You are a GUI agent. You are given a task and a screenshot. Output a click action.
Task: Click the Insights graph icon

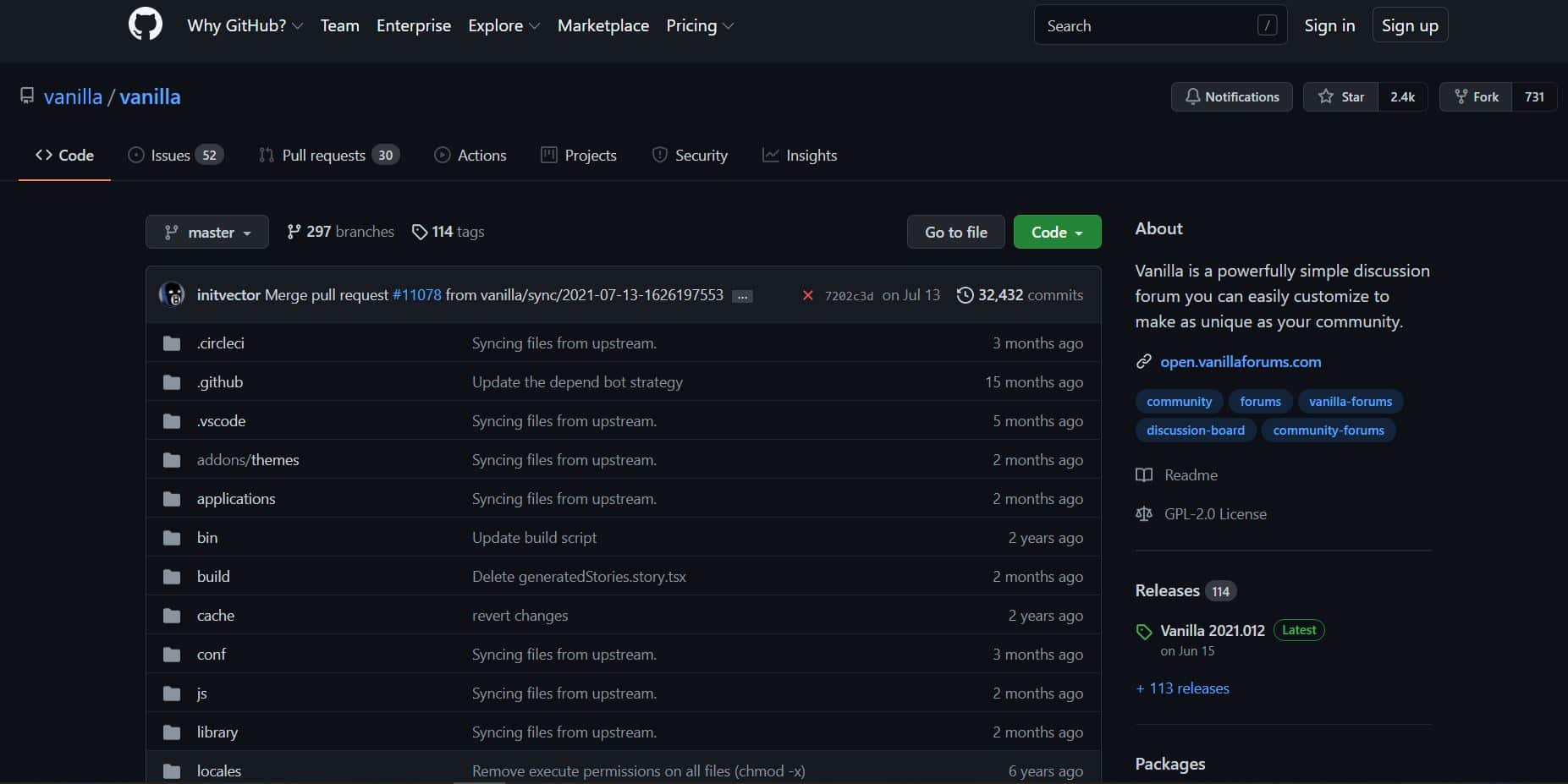point(769,155)
